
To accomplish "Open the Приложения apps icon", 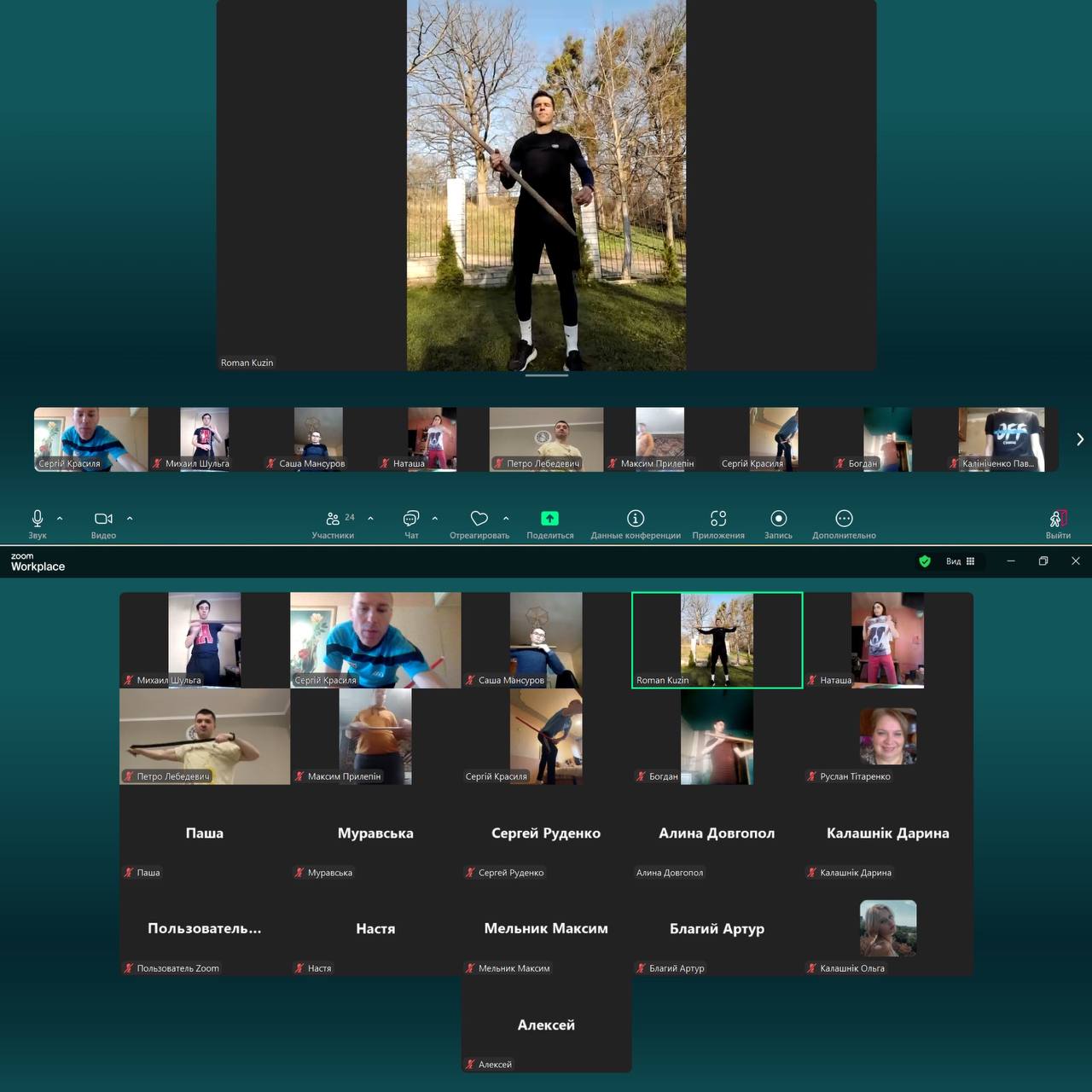I will click(x=718, y=519).
